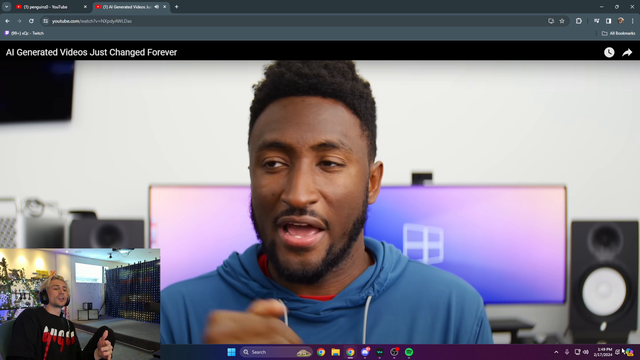Viewport: 640px width, 360px height.
Task: Restore down the Chrome window
Action: tap(617, 7)
